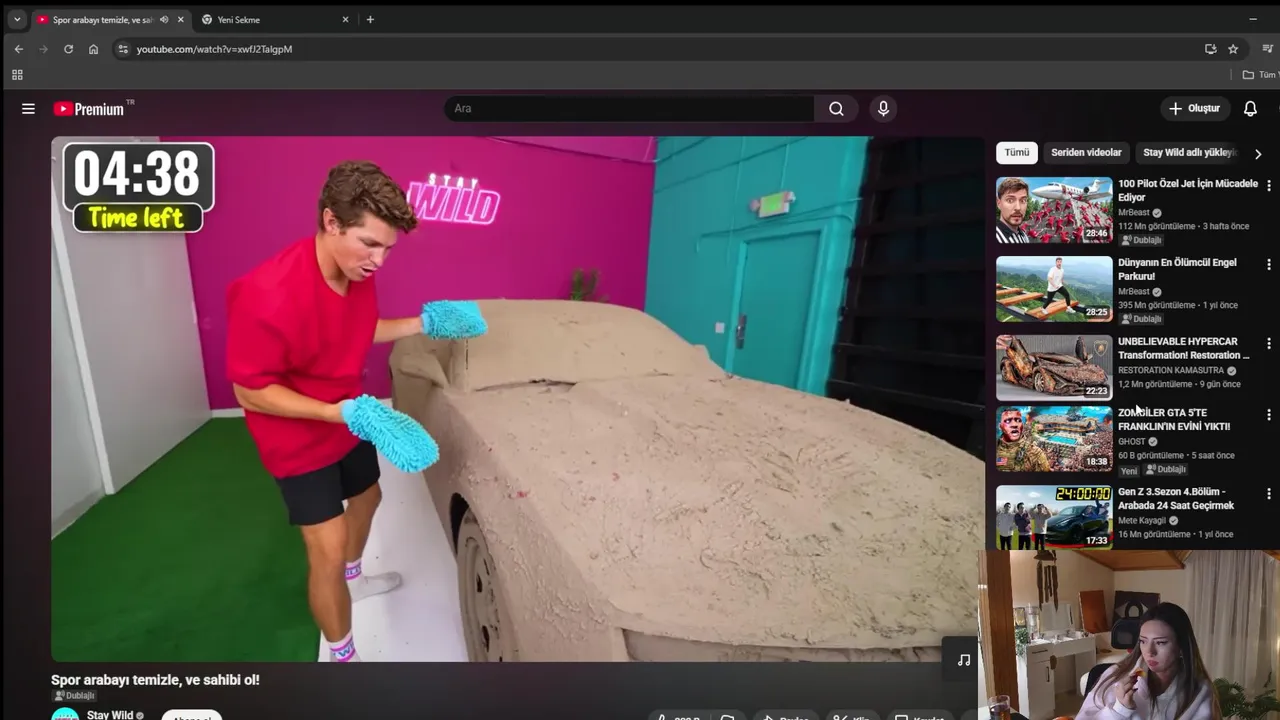Image resolution: width=1280 pixels, height=720 pixels.
Task: Pause the playing car cleaning video
Action: pyautogui.click(x=518, y=398)
